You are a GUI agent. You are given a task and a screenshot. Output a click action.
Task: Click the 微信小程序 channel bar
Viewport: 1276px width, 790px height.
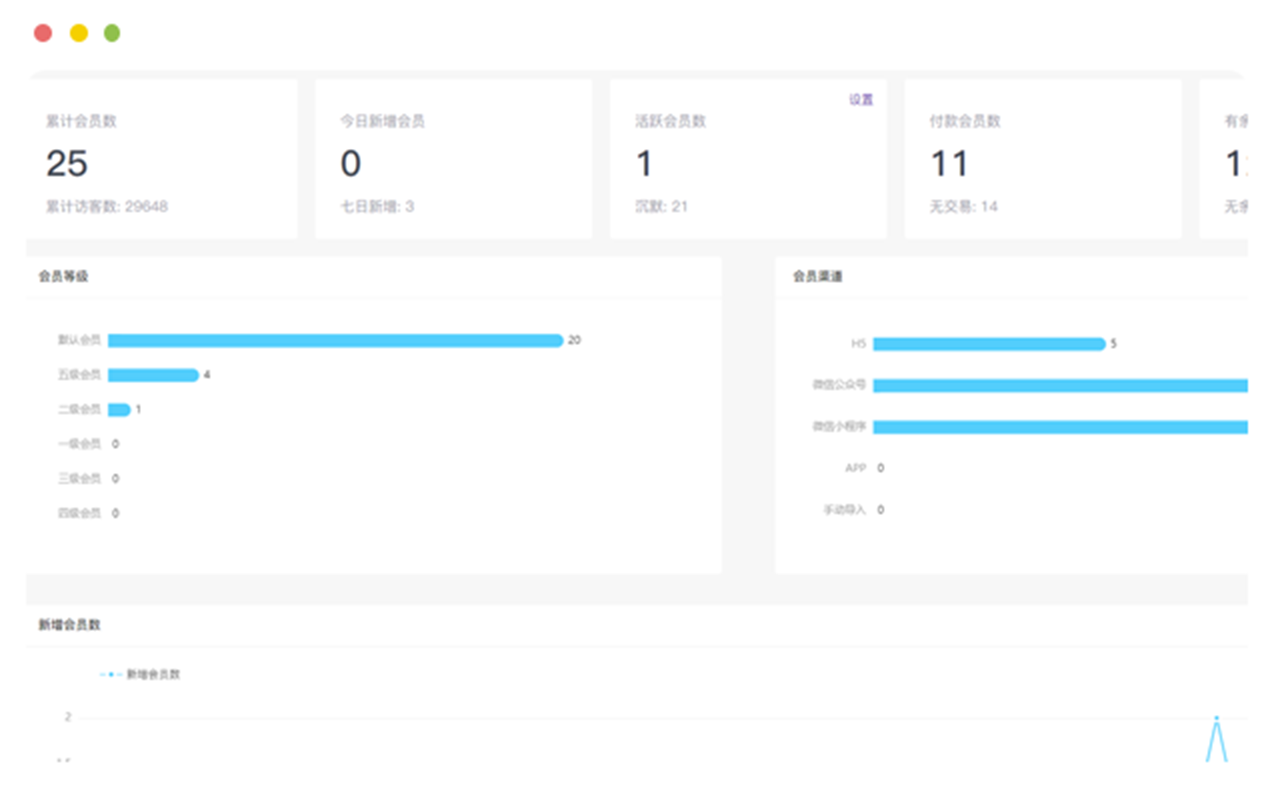coord(1060,428)
